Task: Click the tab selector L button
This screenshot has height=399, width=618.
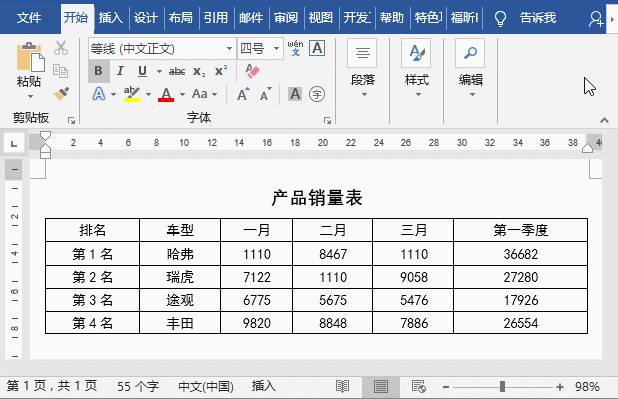Action: coord(14,144)
